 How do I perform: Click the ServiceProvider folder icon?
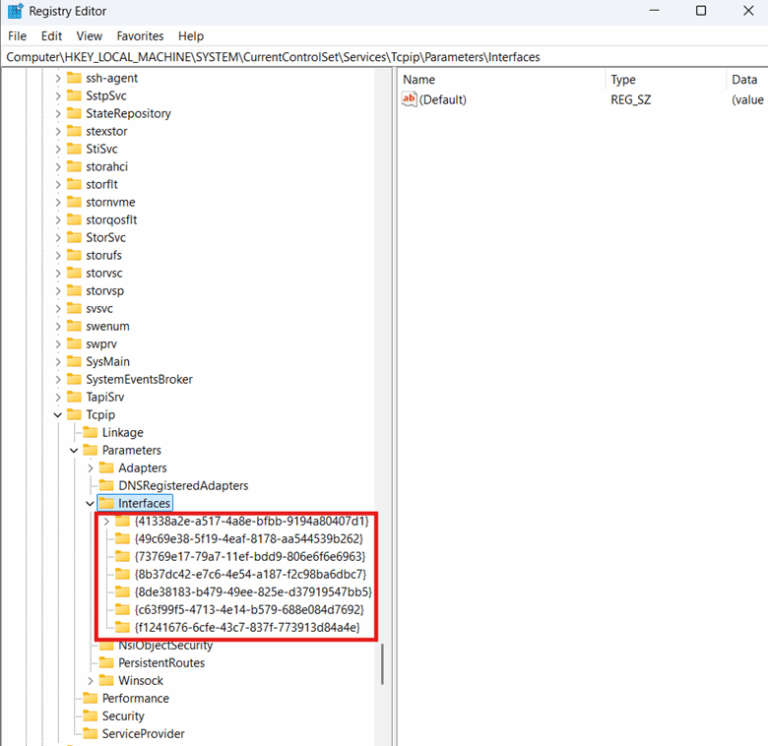[x=90, y=733]
